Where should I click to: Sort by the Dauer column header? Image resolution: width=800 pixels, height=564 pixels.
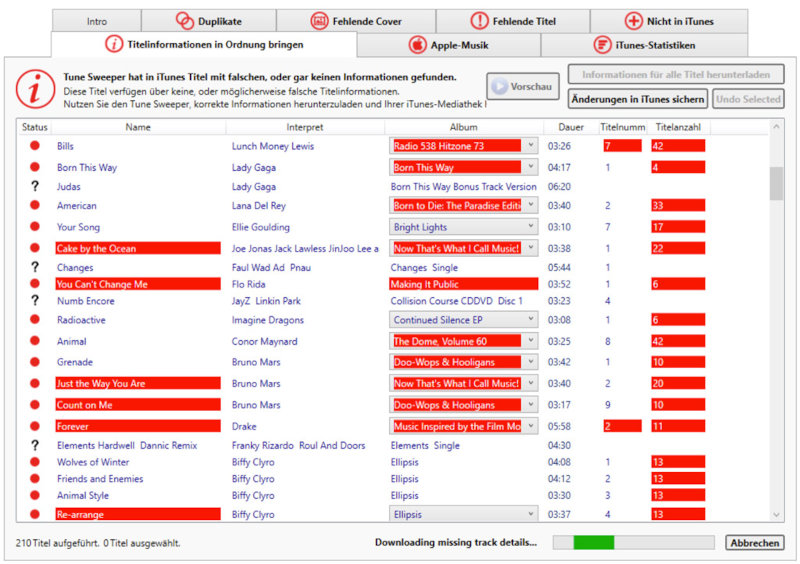click(x=570, y=127)
